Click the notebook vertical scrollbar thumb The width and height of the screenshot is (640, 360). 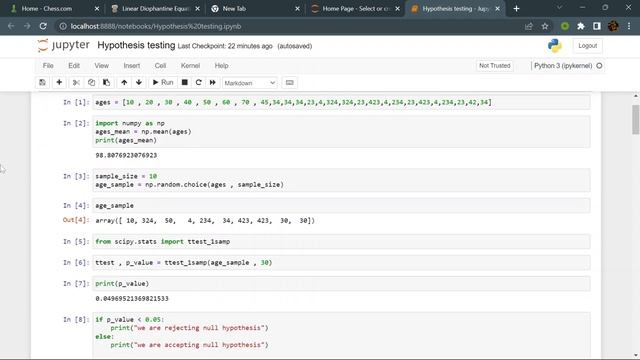tap(636, 120)
